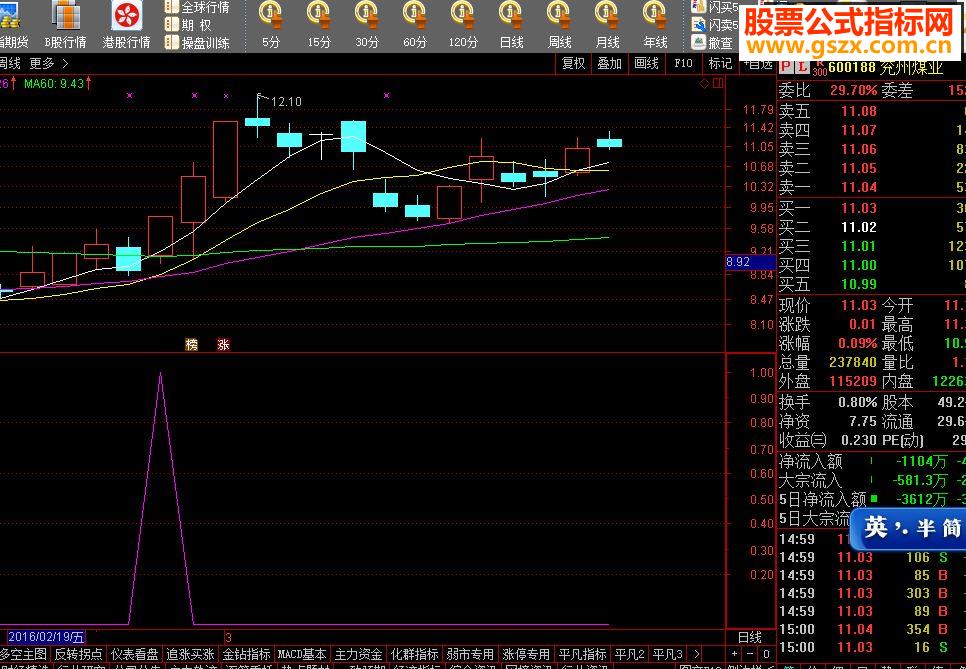Screen dimensions: 966x669
Task: Toggle IME 英 language mode
Action: [876, 528]
